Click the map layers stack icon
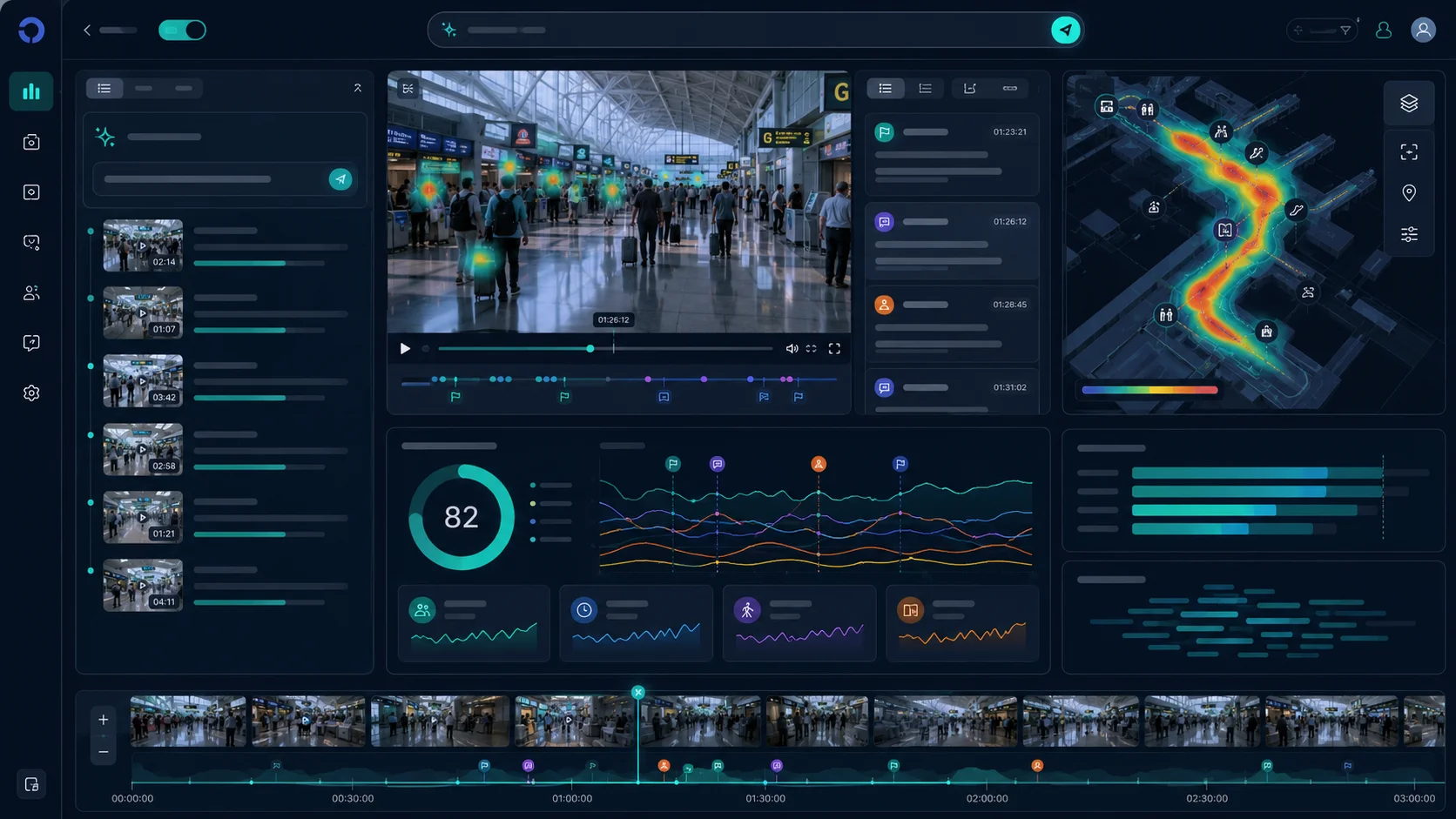Screen dimensions: 1456x819 1409,104
